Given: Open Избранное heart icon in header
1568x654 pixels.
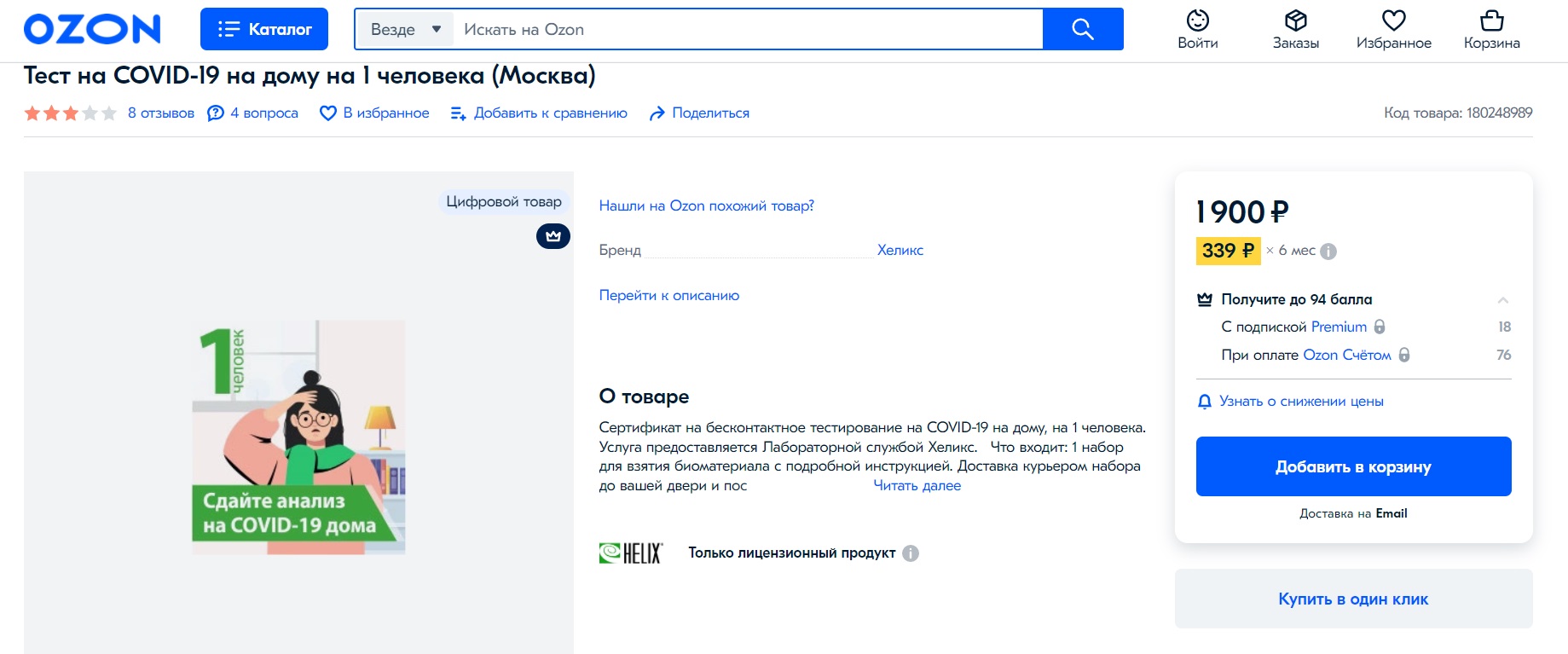Looking at the screenshot, I should click(1394, 29).
